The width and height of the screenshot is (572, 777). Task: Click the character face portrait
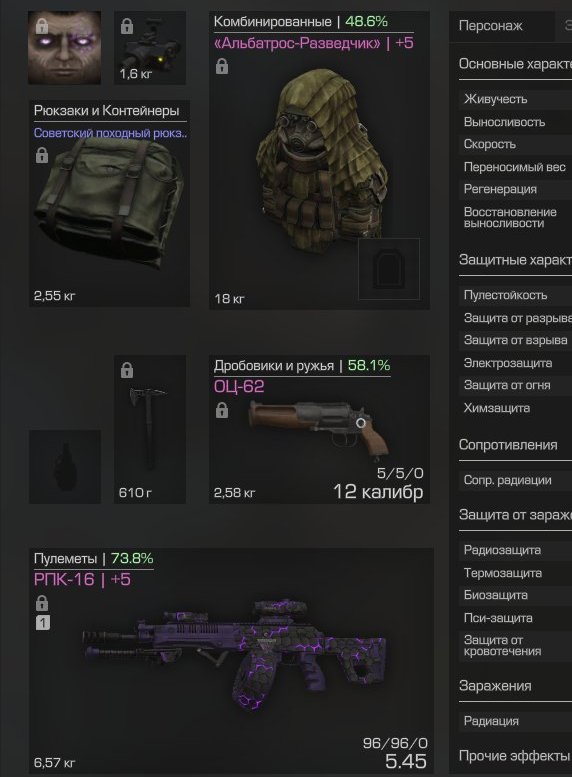pyautogui.click(x=64, y=48)
